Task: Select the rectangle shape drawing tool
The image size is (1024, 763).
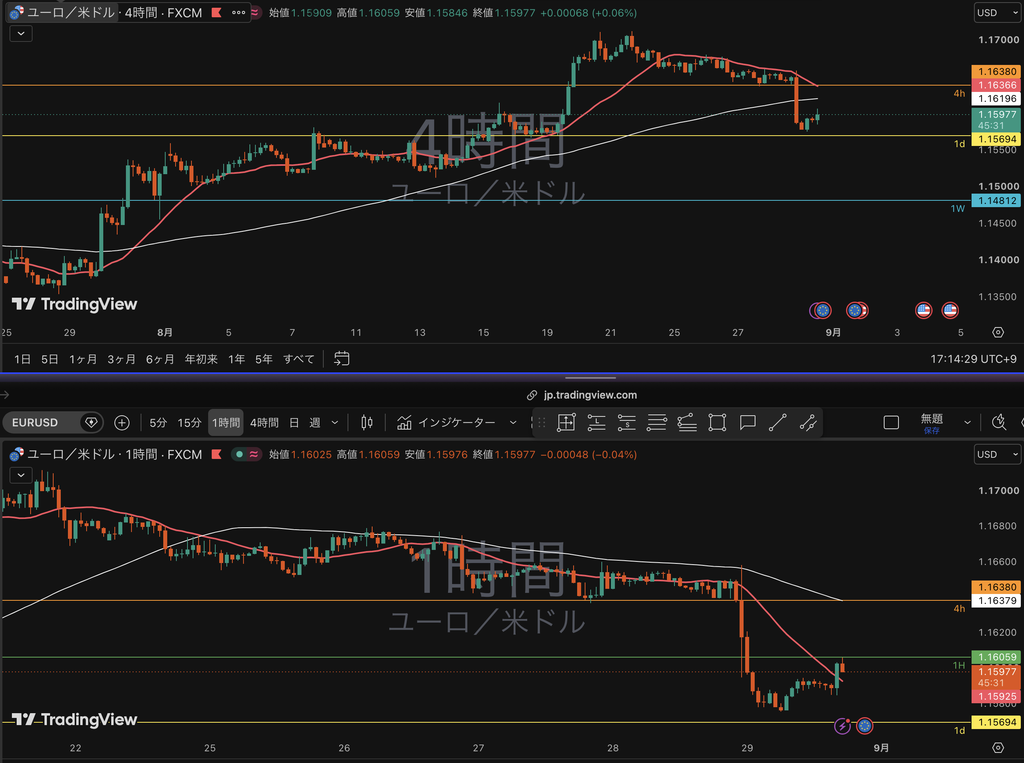Action: coord(717,423)
